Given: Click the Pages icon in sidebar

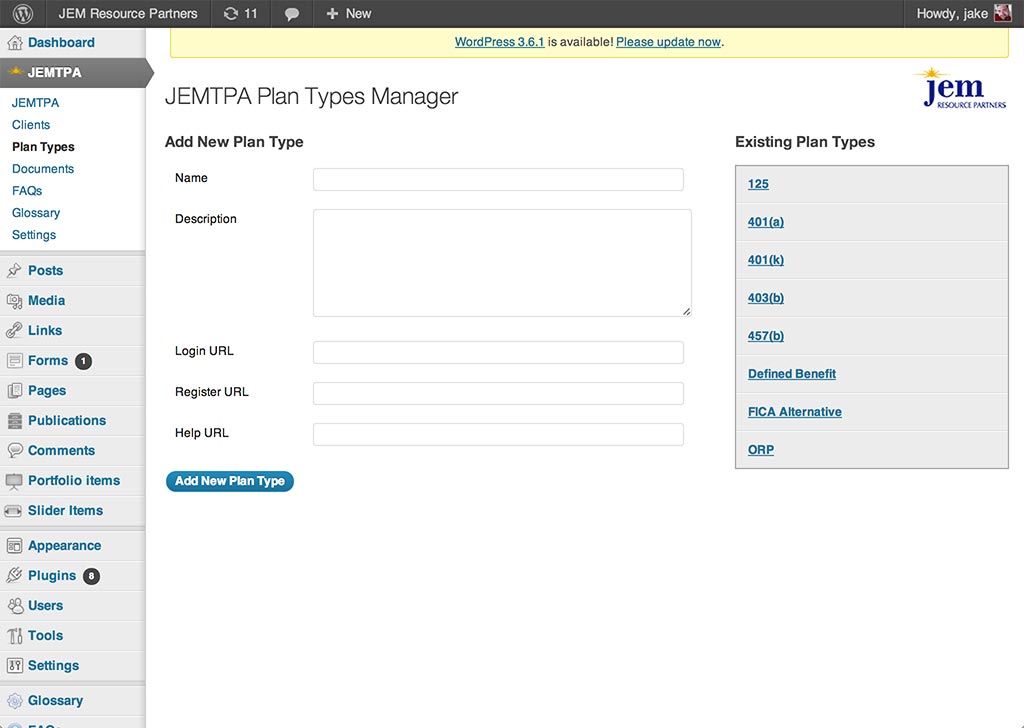Looking at the screenshot, I should coord(14,390).
